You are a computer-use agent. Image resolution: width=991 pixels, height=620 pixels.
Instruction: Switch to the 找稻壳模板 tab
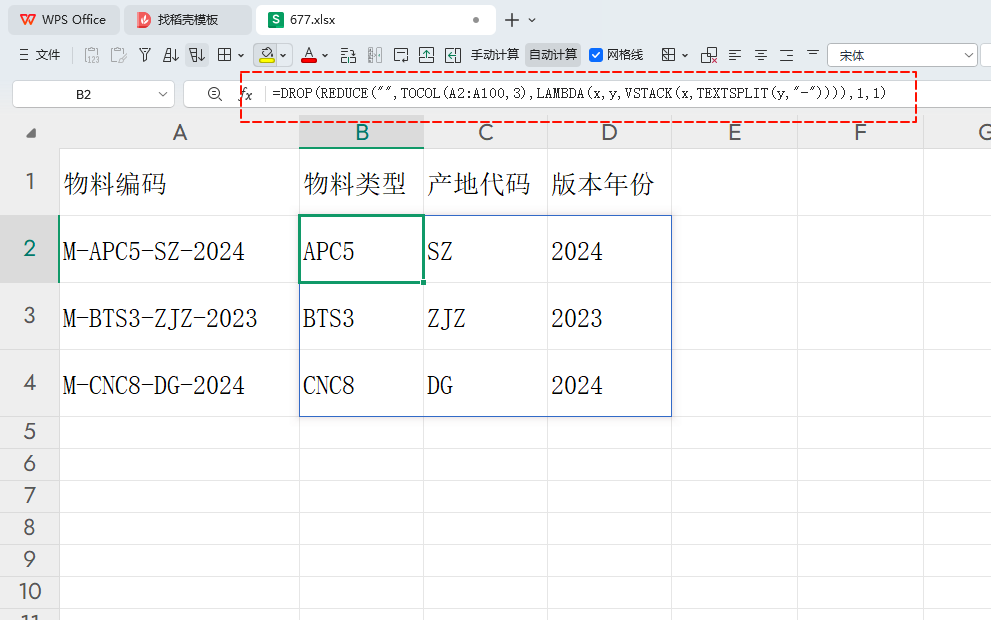[188, 20]
